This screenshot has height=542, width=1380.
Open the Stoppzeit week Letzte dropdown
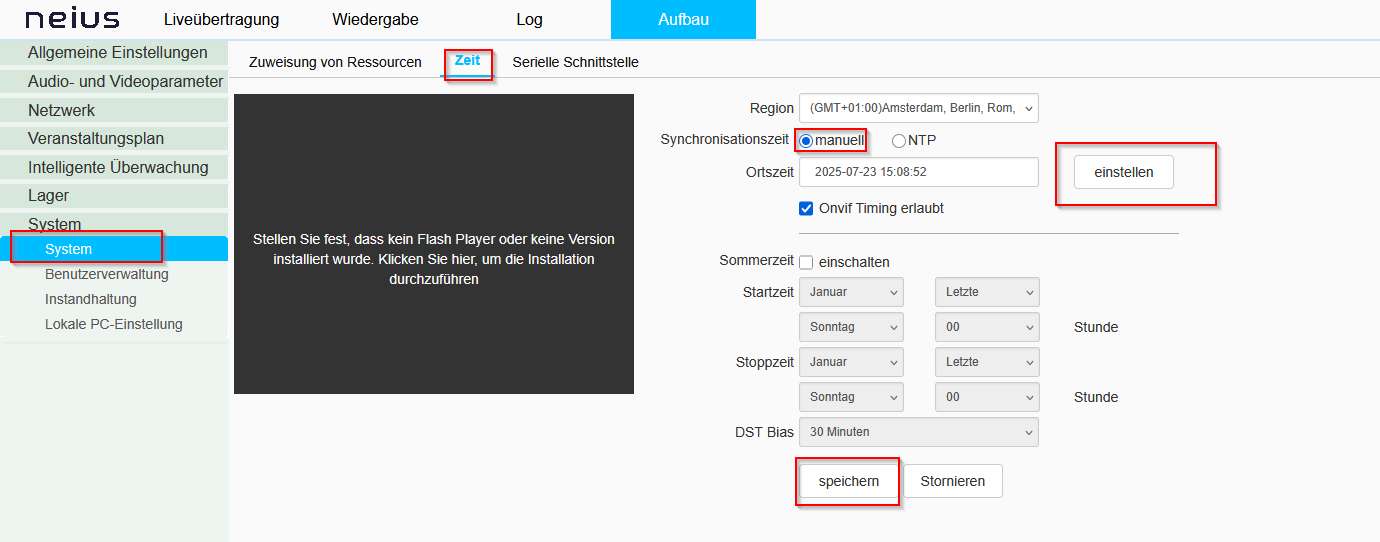986,362
